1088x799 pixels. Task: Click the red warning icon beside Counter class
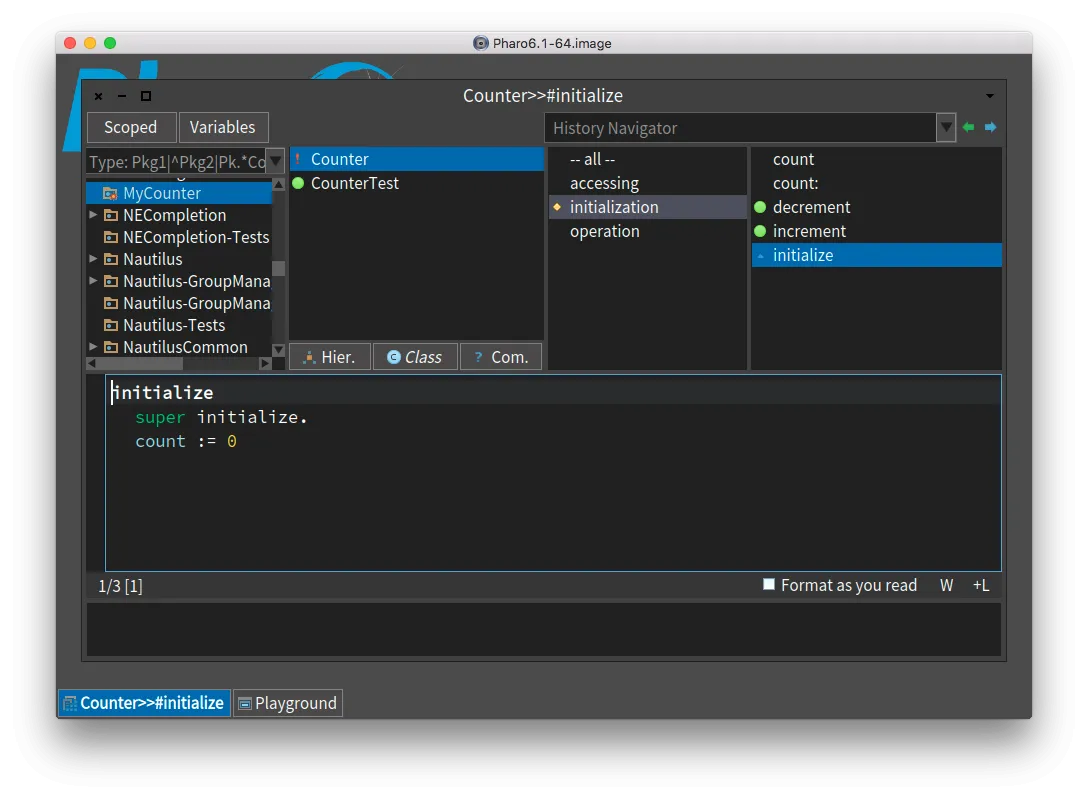(x=298, y=159)
